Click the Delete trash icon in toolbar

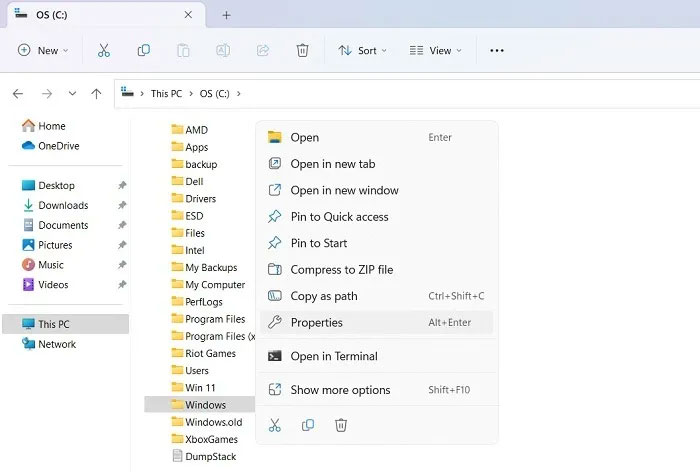[302, 50]
